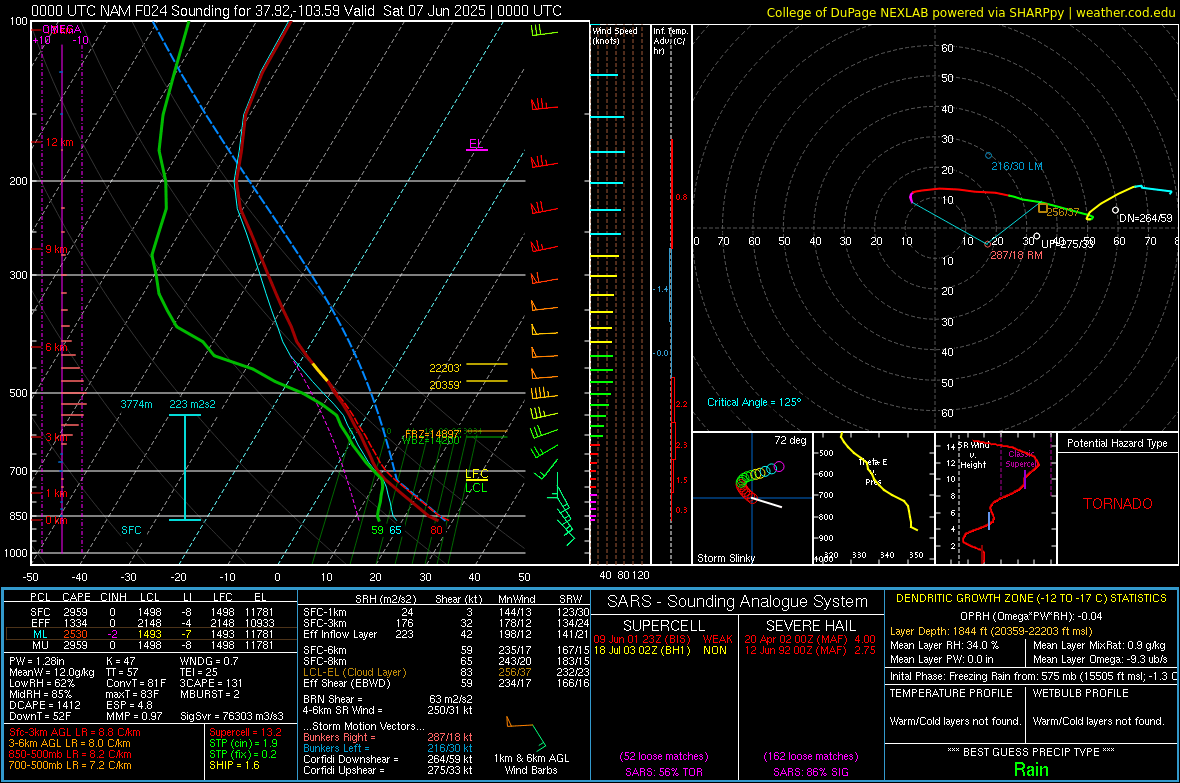The image size is (1180, 783).
Task: Click the Wind Speed (knots) panel header
Action: (615, 35)
